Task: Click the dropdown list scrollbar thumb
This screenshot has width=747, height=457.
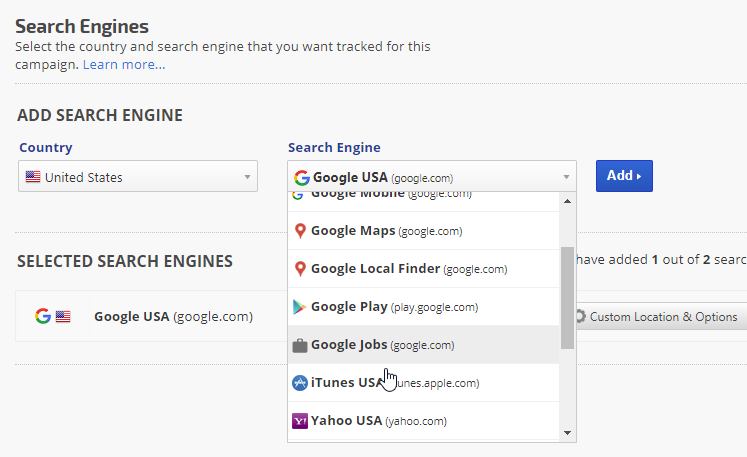Action: (x=567, y=298)
